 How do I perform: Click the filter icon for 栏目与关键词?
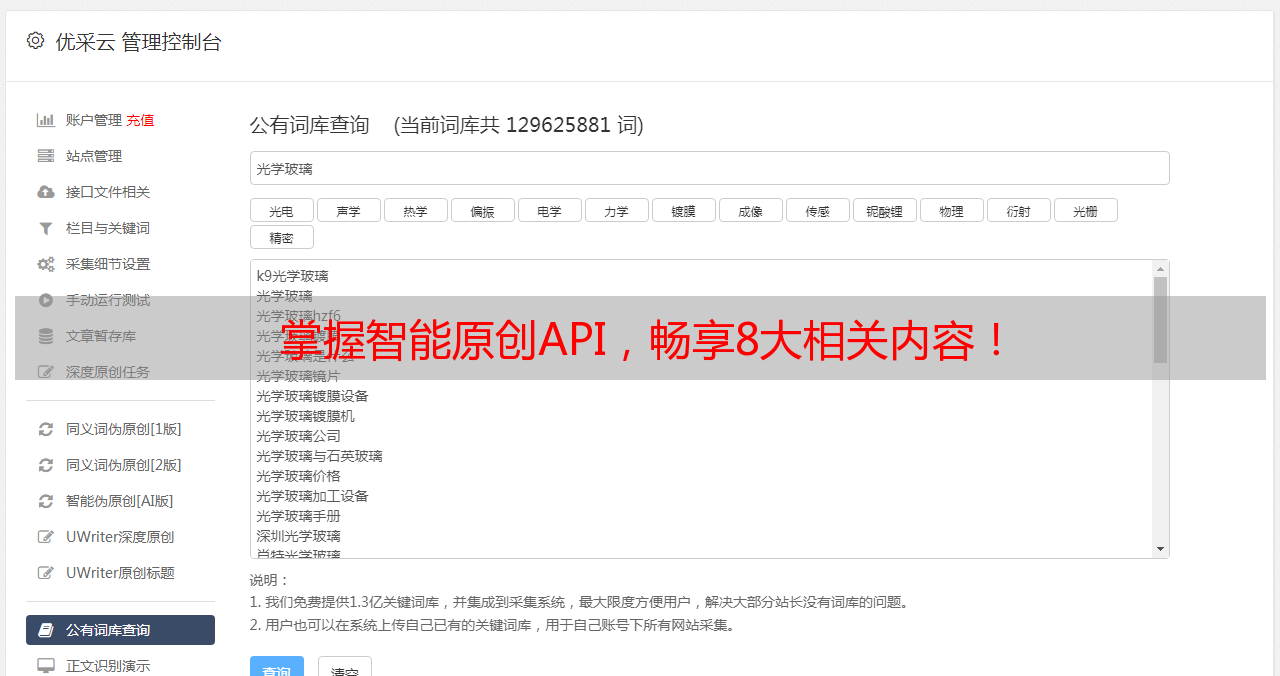46,228
